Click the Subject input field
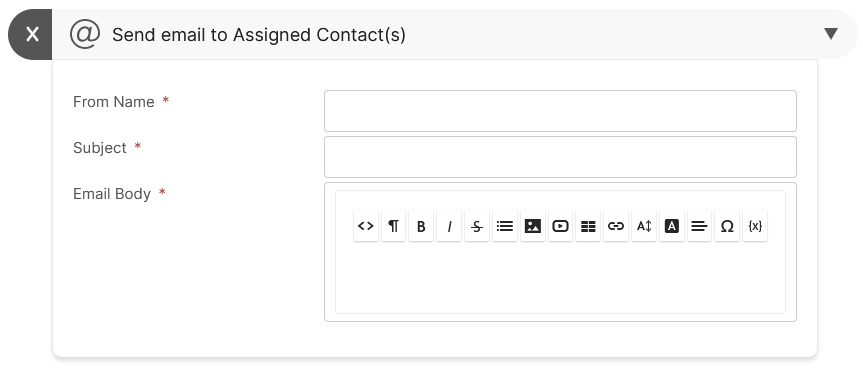Viewport: 863px width, 372px height. (560, 157)
